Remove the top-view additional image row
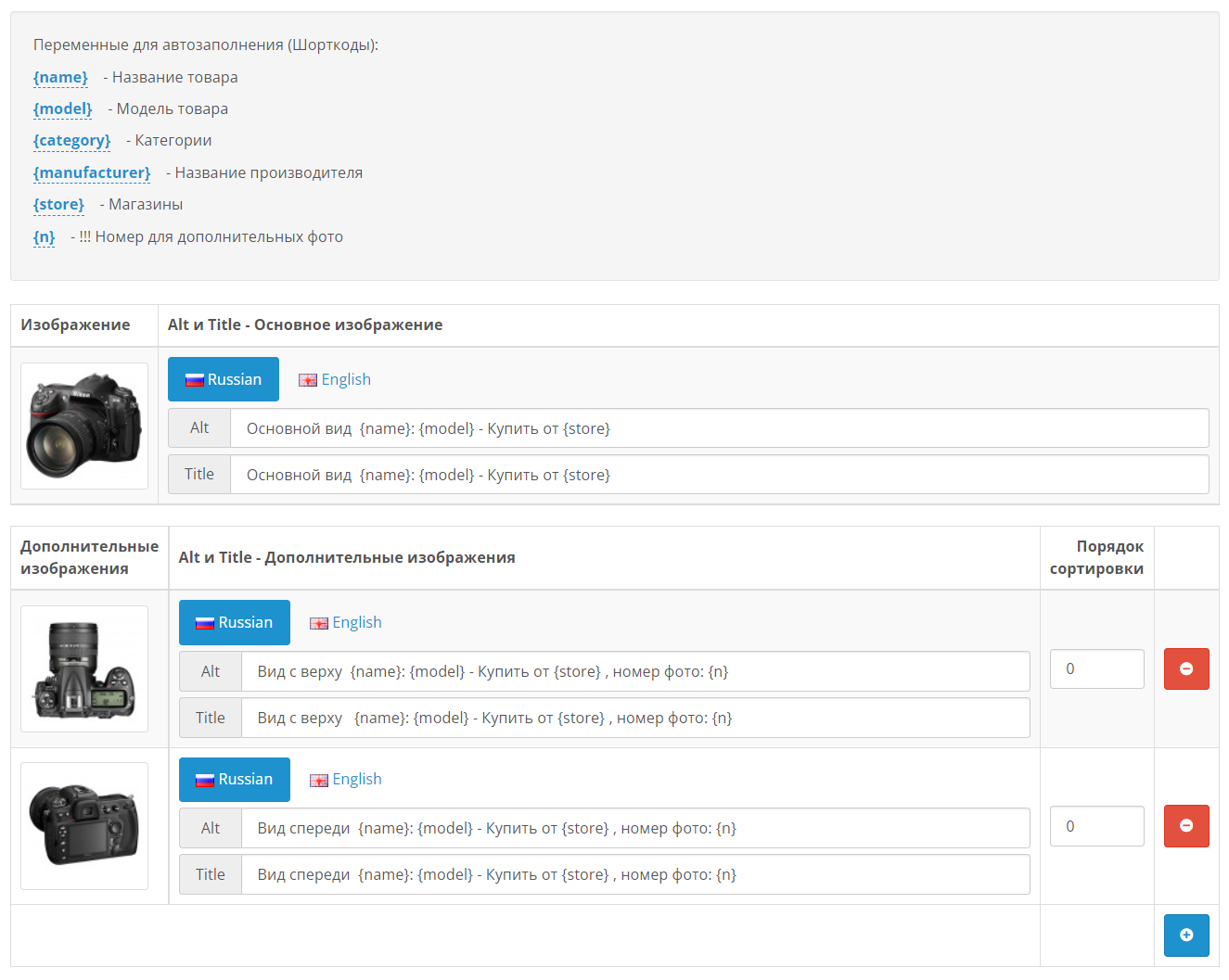Viewport: 1229px width, 980px height. pos(1185,668)
